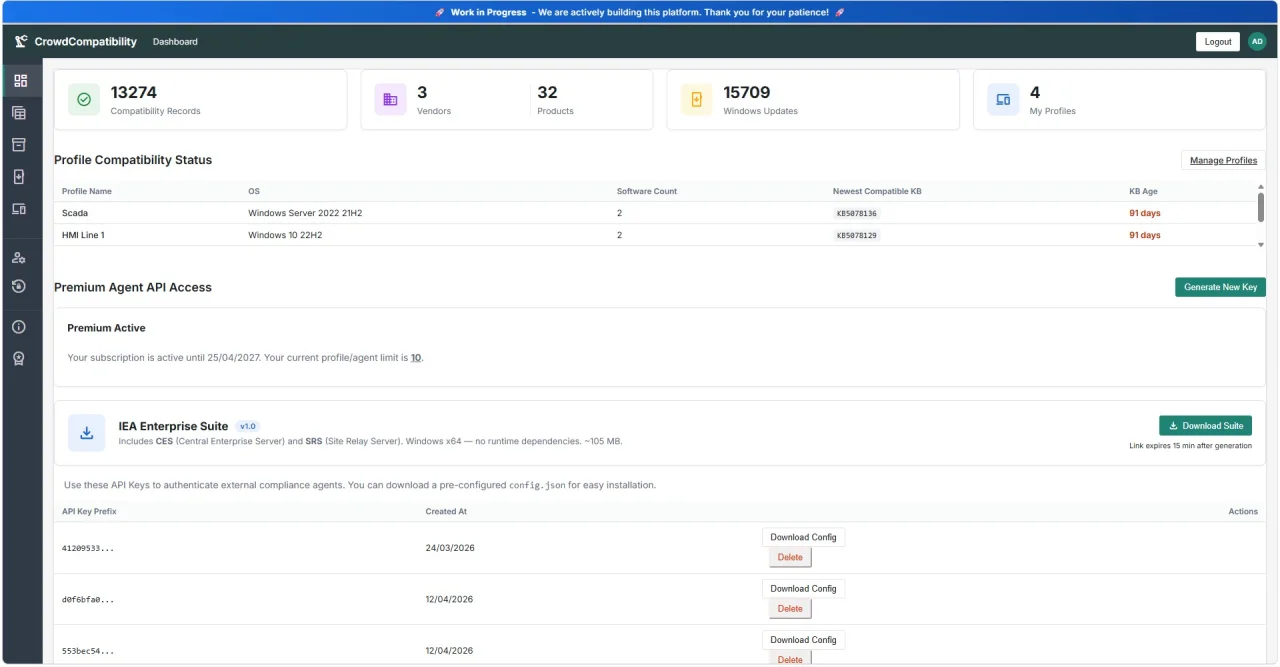Open the dashboard grid icon in sidebar
The width and height of the screenshot is (1280, 667).
tap(20, 81)
